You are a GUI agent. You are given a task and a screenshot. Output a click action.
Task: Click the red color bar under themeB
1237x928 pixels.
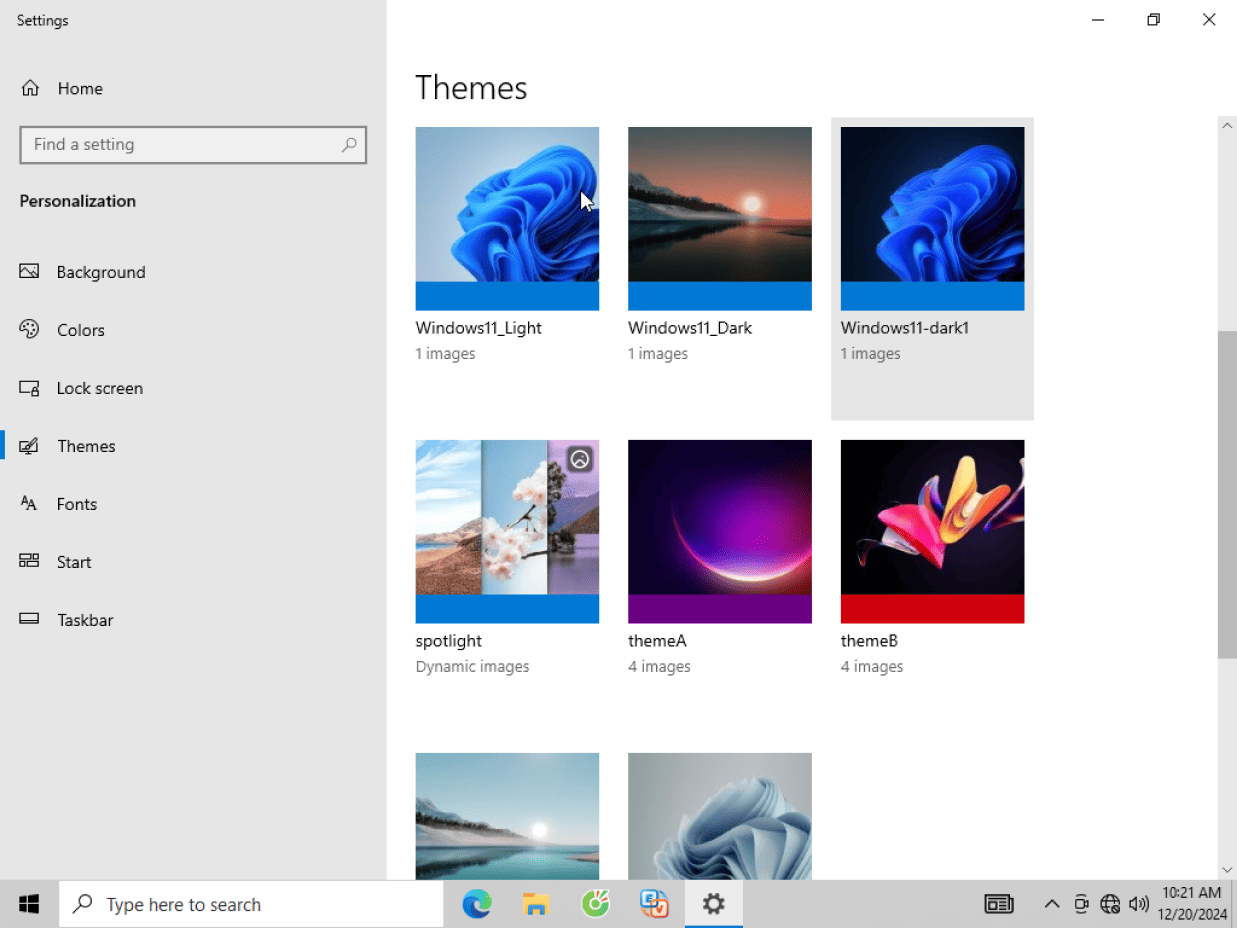tap(932, 609)
